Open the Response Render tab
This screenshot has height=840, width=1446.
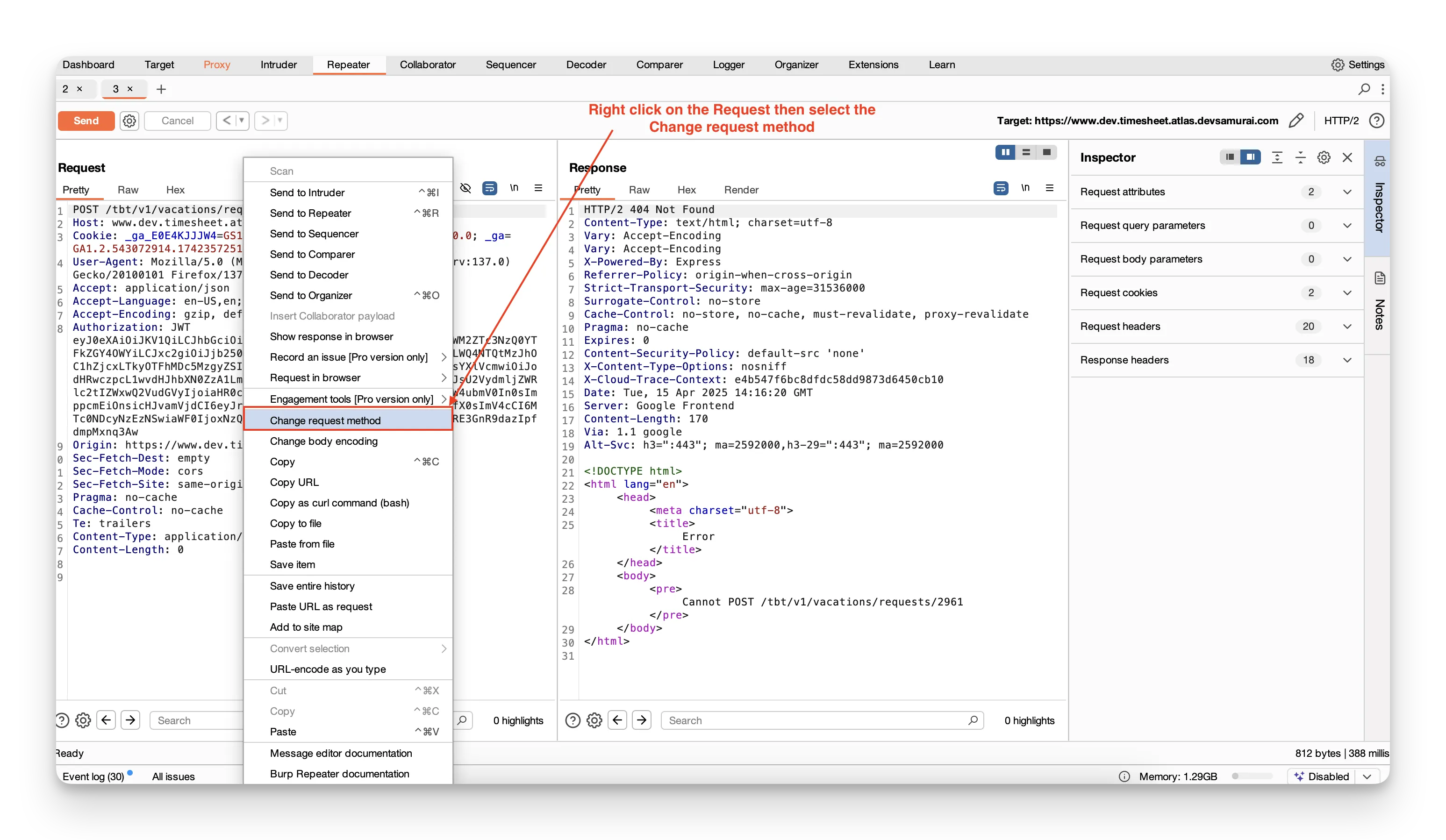741,190
